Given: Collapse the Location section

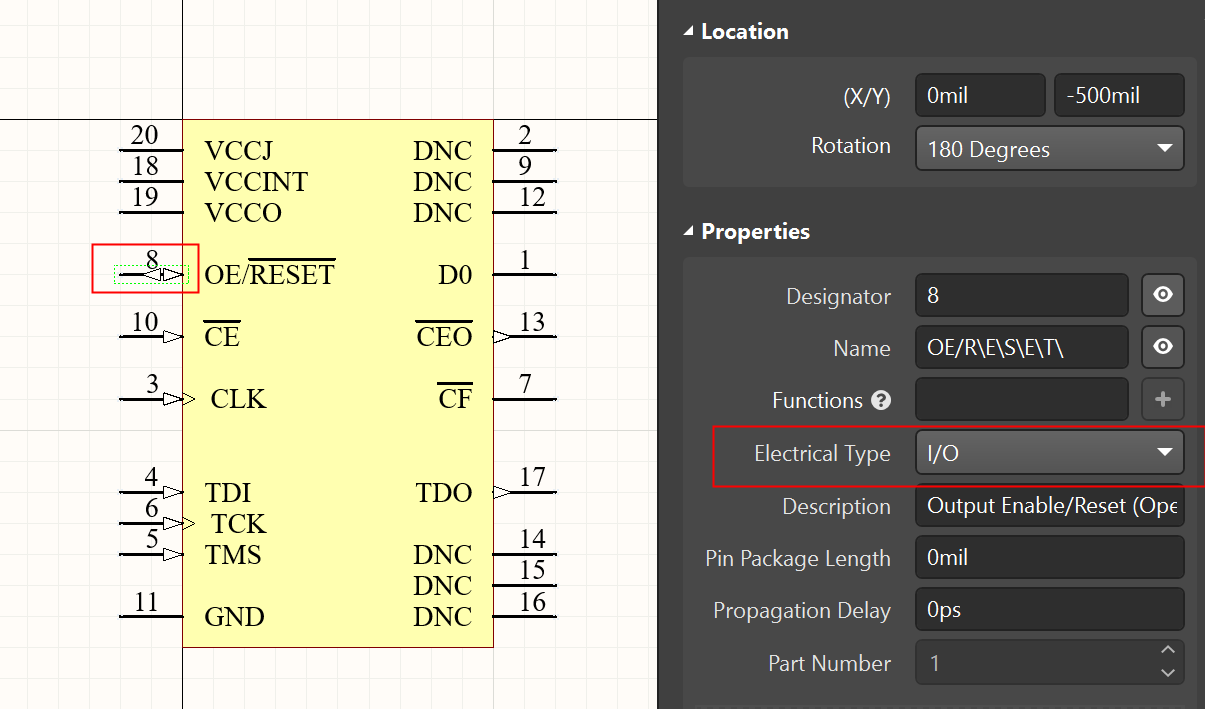Looking at the screenshot, I should (x=688, y=32).
